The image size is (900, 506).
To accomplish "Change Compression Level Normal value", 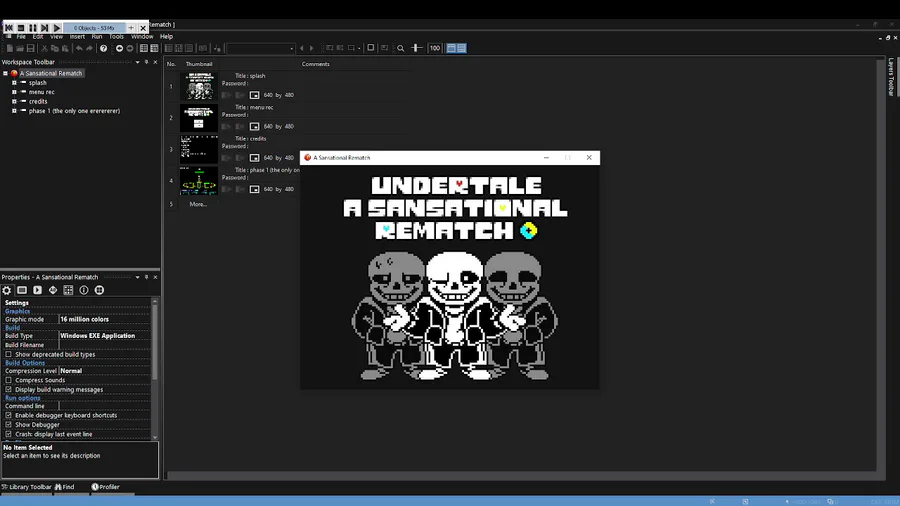I will pos(104,371).
